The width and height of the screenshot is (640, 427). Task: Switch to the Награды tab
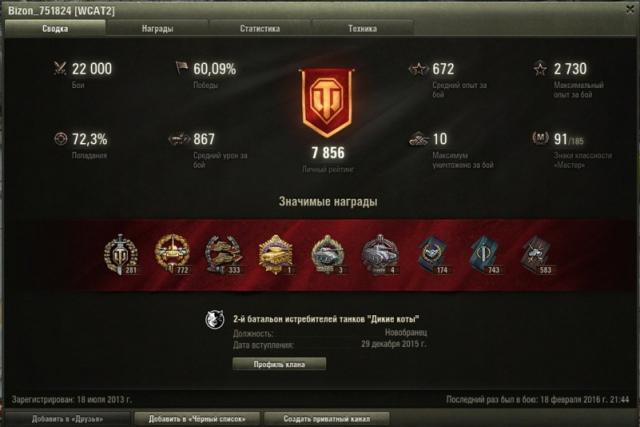[157, 28]
